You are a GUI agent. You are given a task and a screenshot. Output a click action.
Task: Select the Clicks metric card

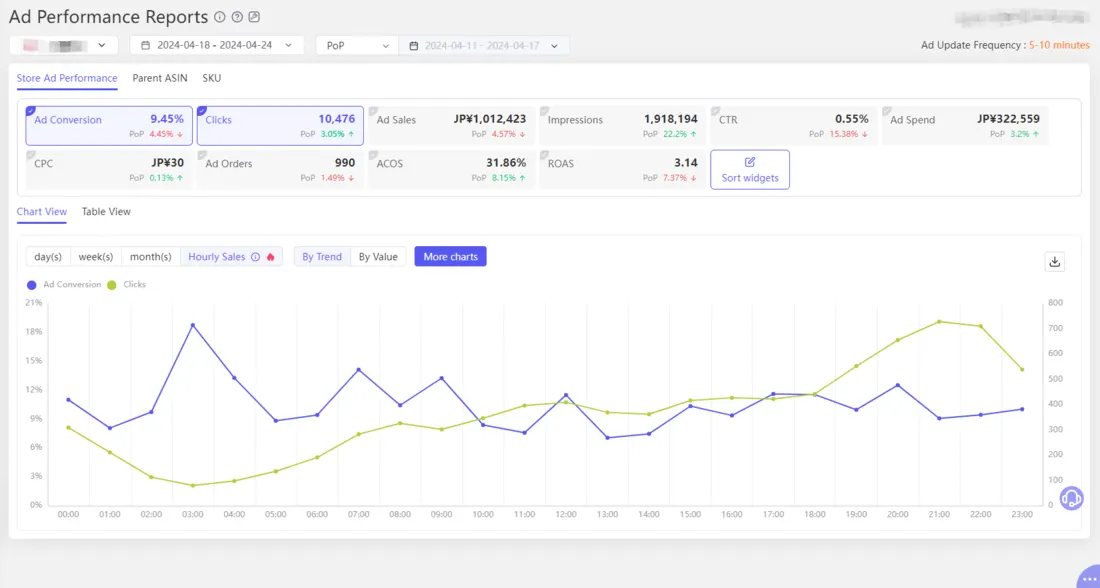[280, 125]
